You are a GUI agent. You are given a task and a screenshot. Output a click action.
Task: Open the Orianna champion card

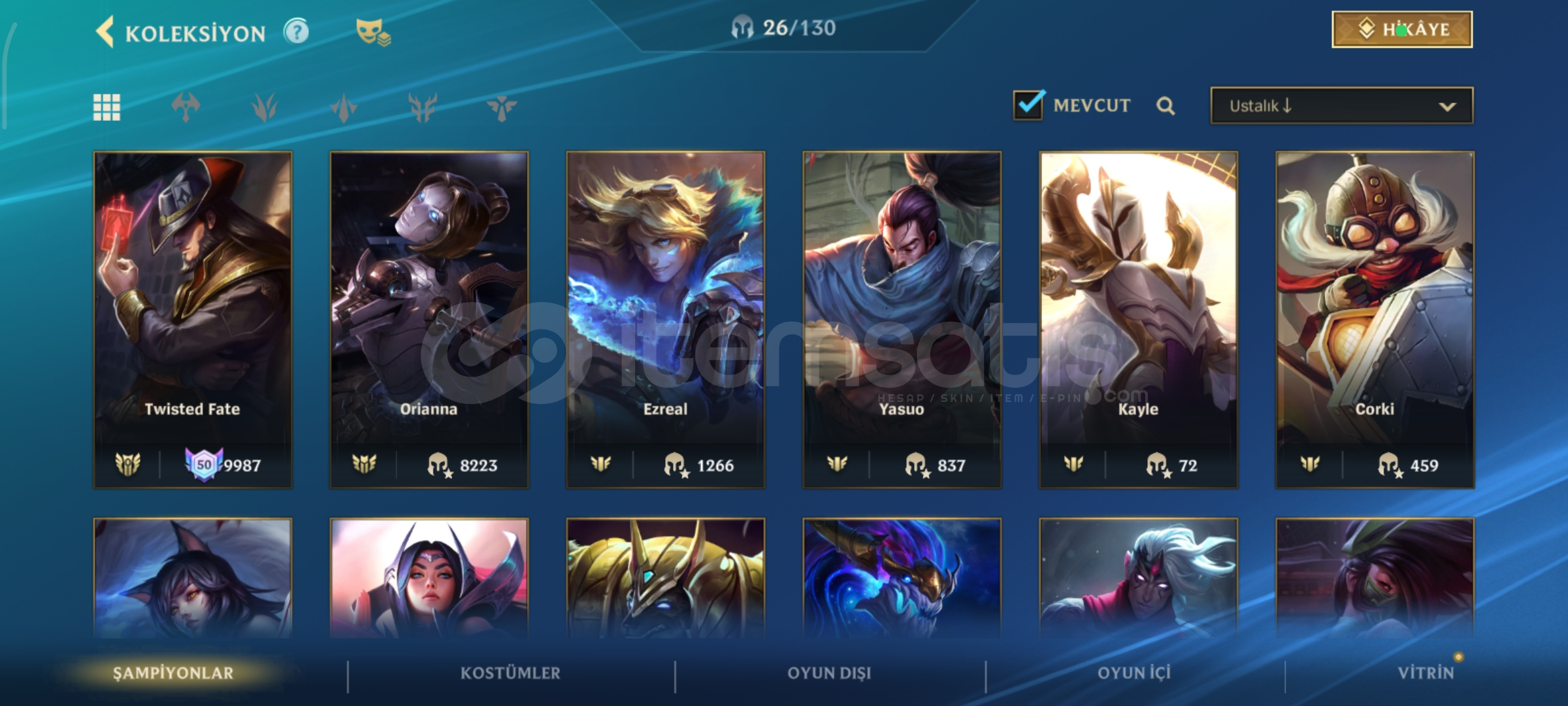coord(429,320)
